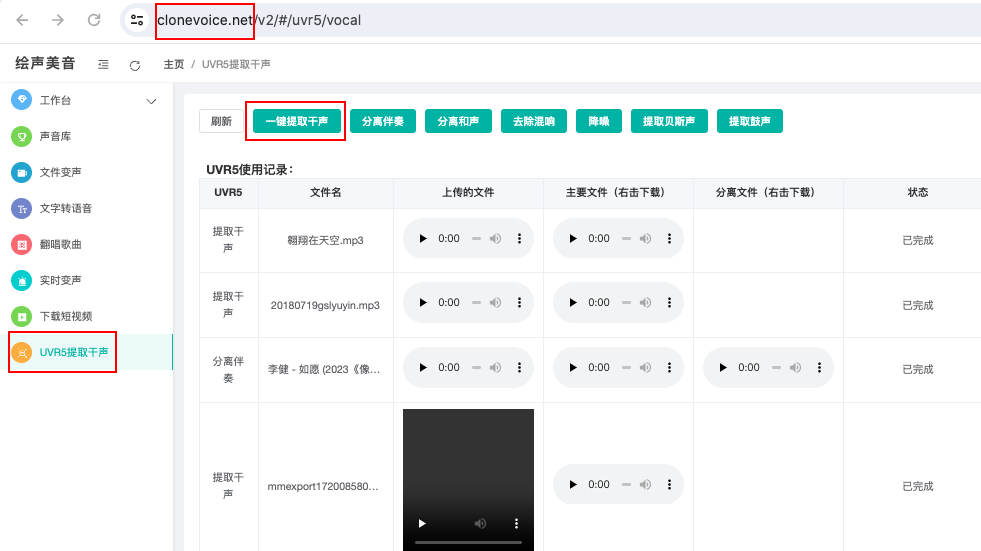Click the header refresh circle icon

[x=135, y=65]
